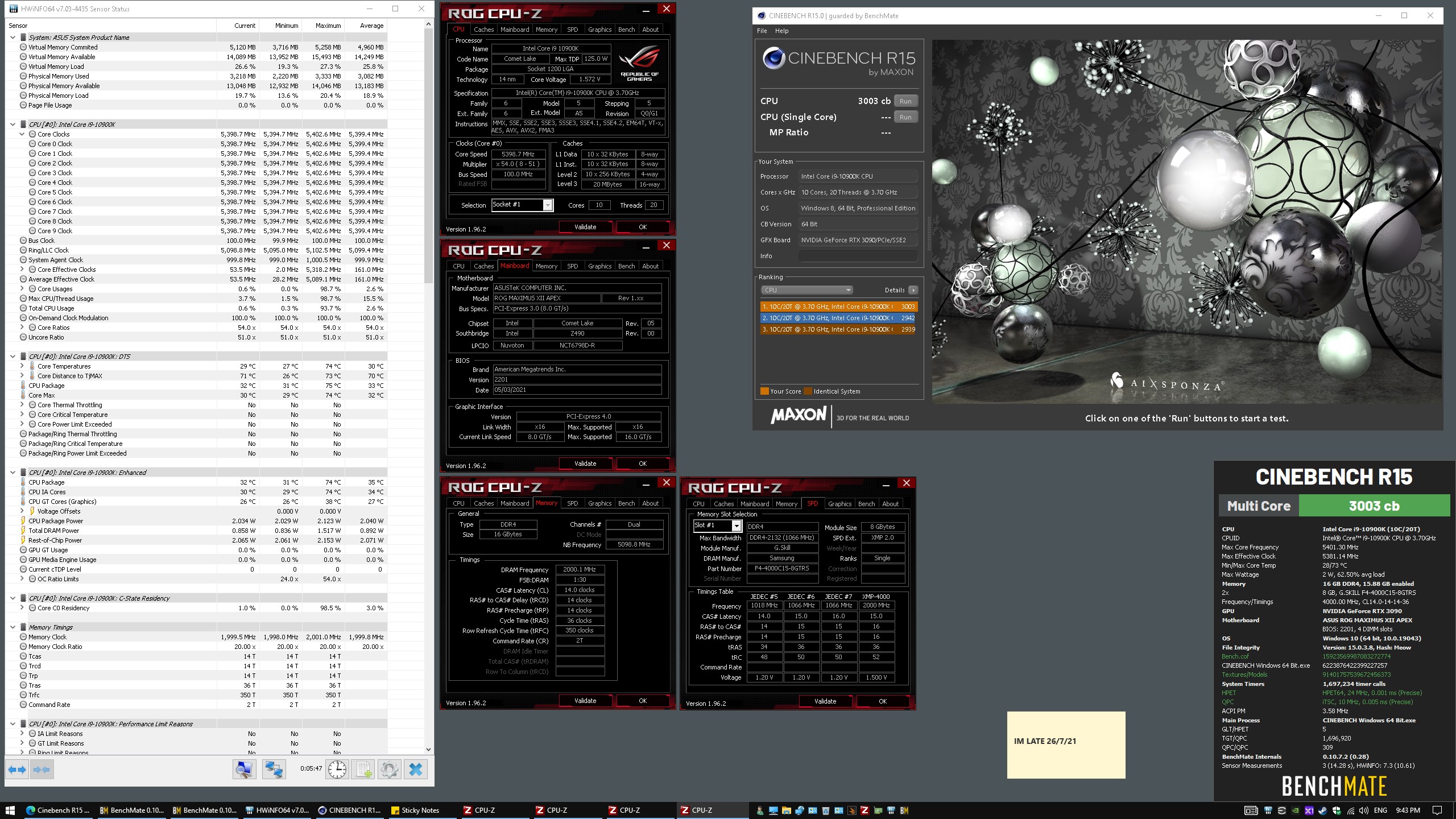Select Bench tab in top CPU-Z window
The image size is (1456, 819).
[626, 30]
